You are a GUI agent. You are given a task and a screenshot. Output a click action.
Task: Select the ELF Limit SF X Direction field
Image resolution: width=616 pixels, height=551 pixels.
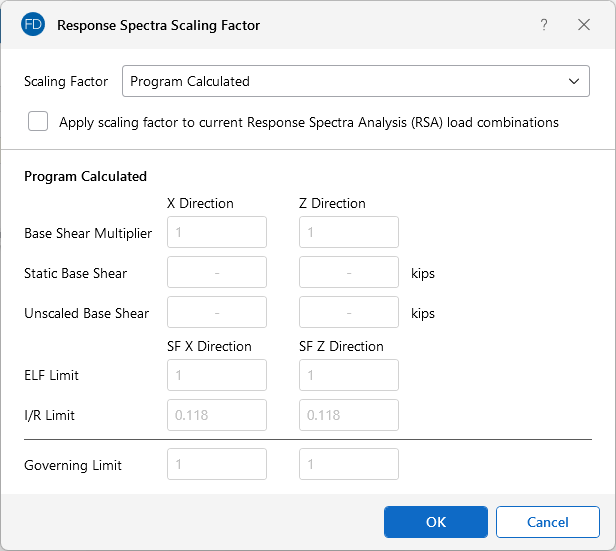(217, 375)
